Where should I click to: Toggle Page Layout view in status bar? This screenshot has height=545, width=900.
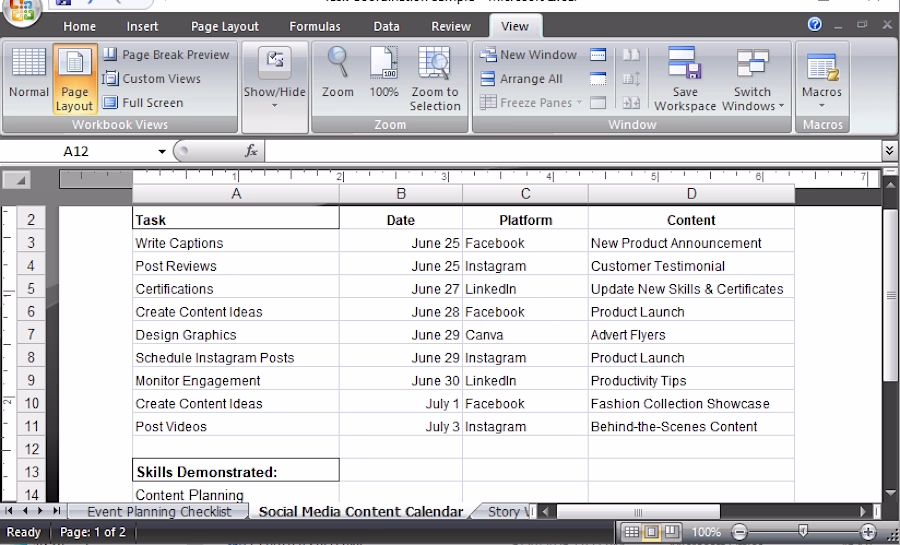(x=651, y=532)
